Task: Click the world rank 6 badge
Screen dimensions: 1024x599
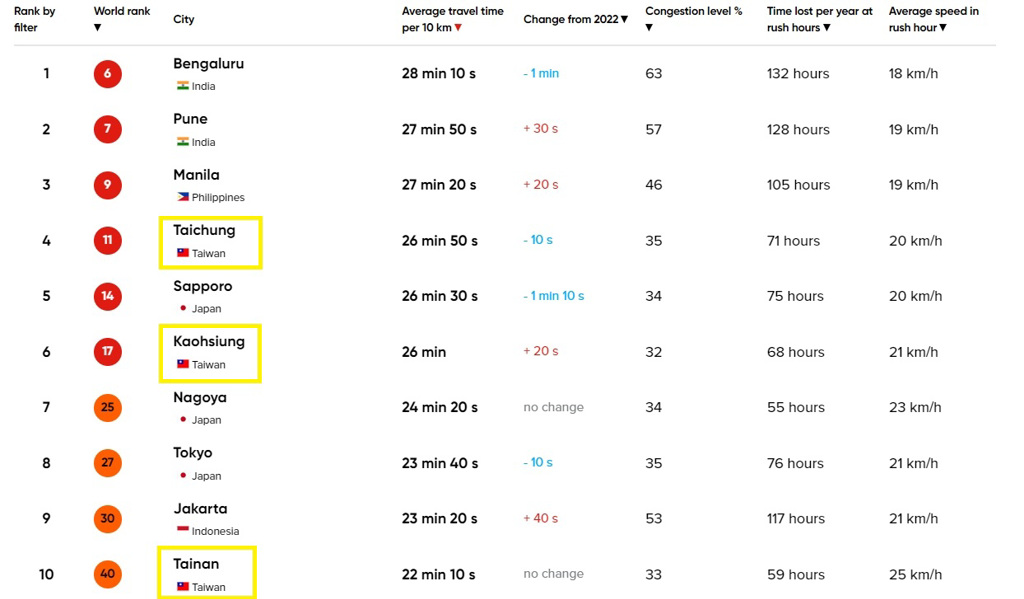Action: point(107,74)
